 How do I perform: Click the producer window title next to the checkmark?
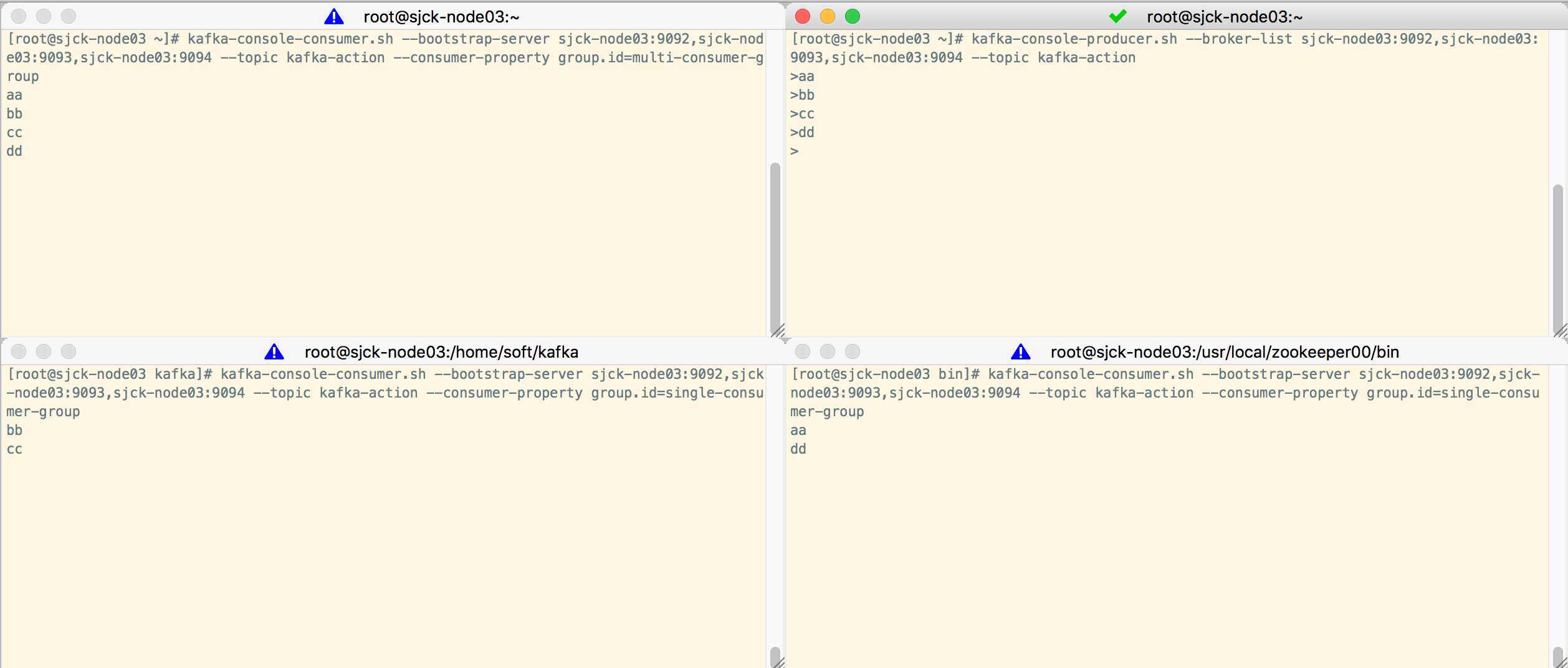click(x=1225, y=17)
